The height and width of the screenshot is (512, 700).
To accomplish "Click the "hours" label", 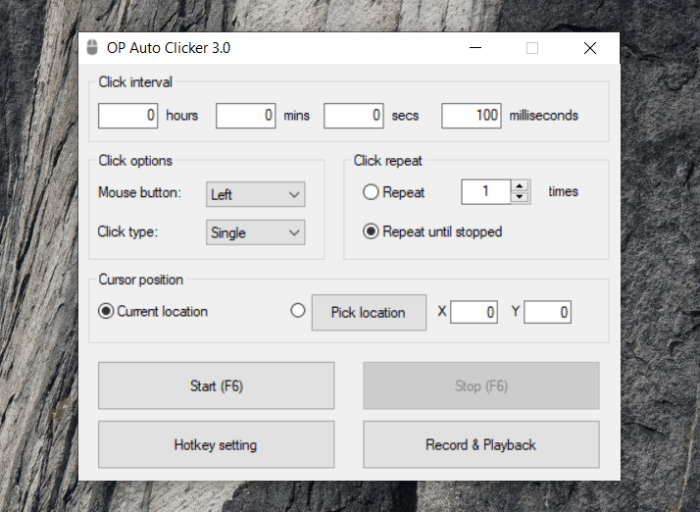I will click(182, 116).
